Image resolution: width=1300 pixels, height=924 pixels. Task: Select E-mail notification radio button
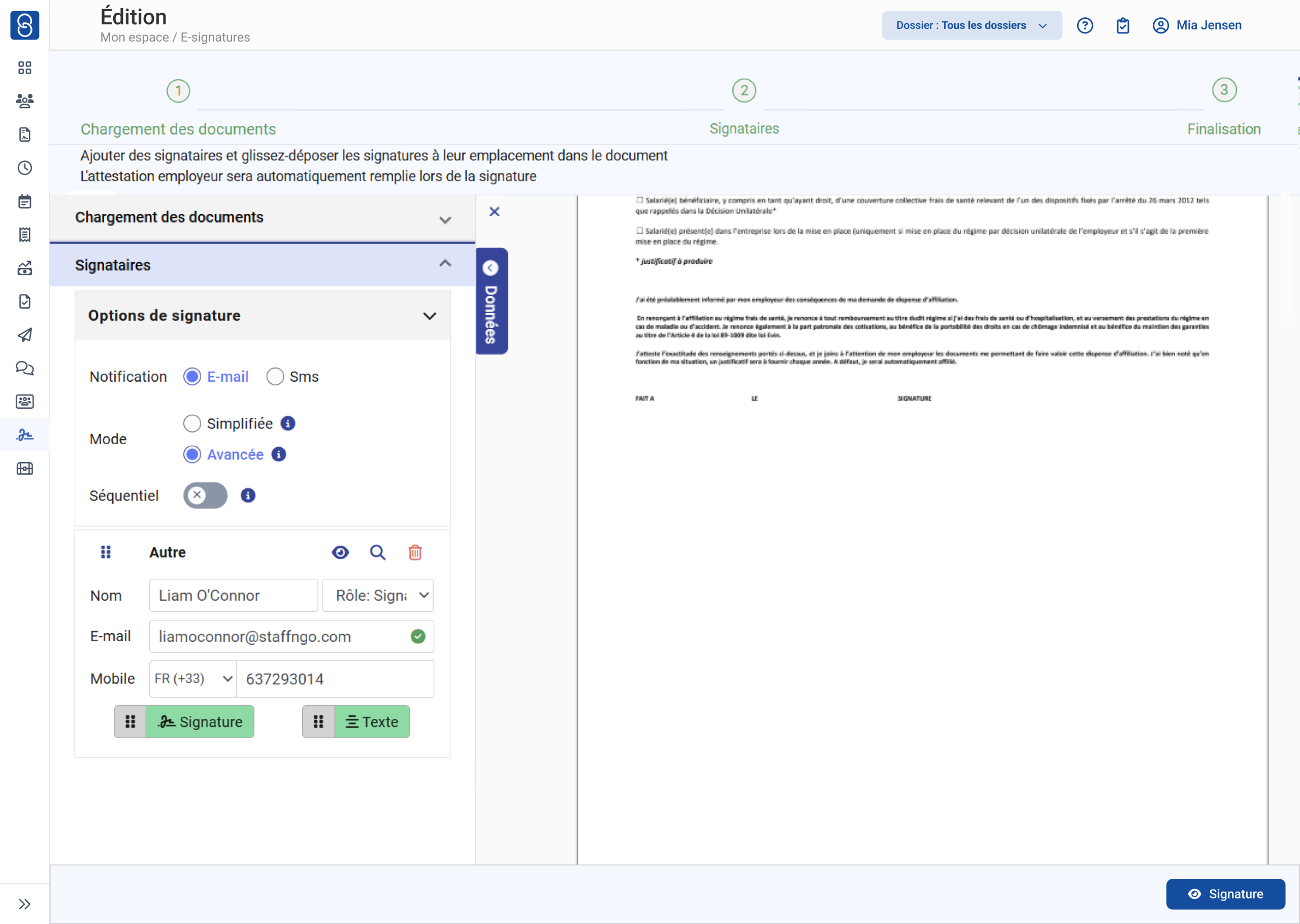(x=192, y=377)
